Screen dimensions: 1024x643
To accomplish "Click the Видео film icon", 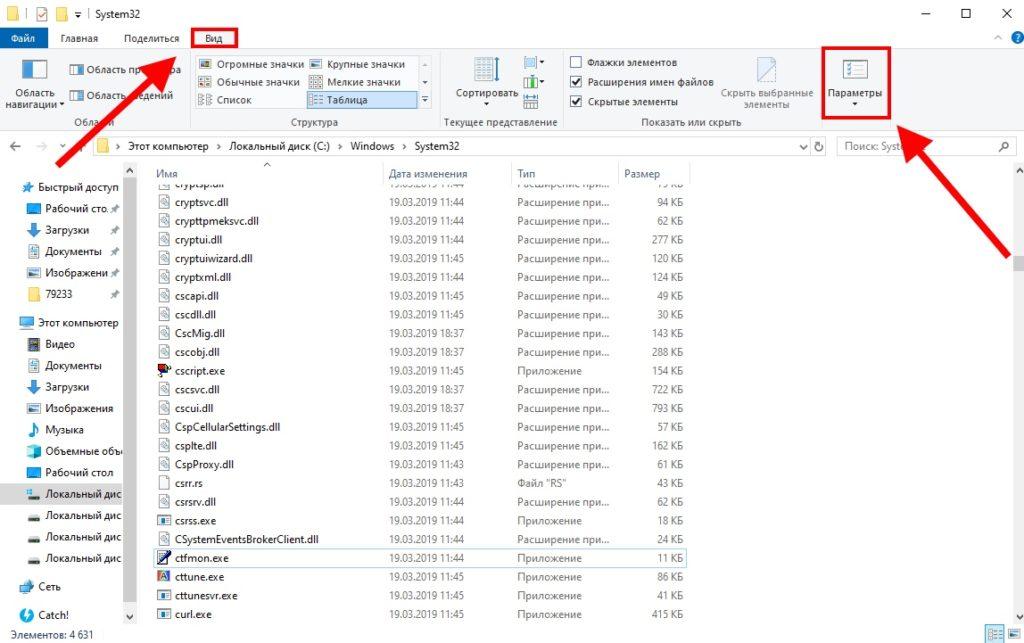I will pos(34,344).
